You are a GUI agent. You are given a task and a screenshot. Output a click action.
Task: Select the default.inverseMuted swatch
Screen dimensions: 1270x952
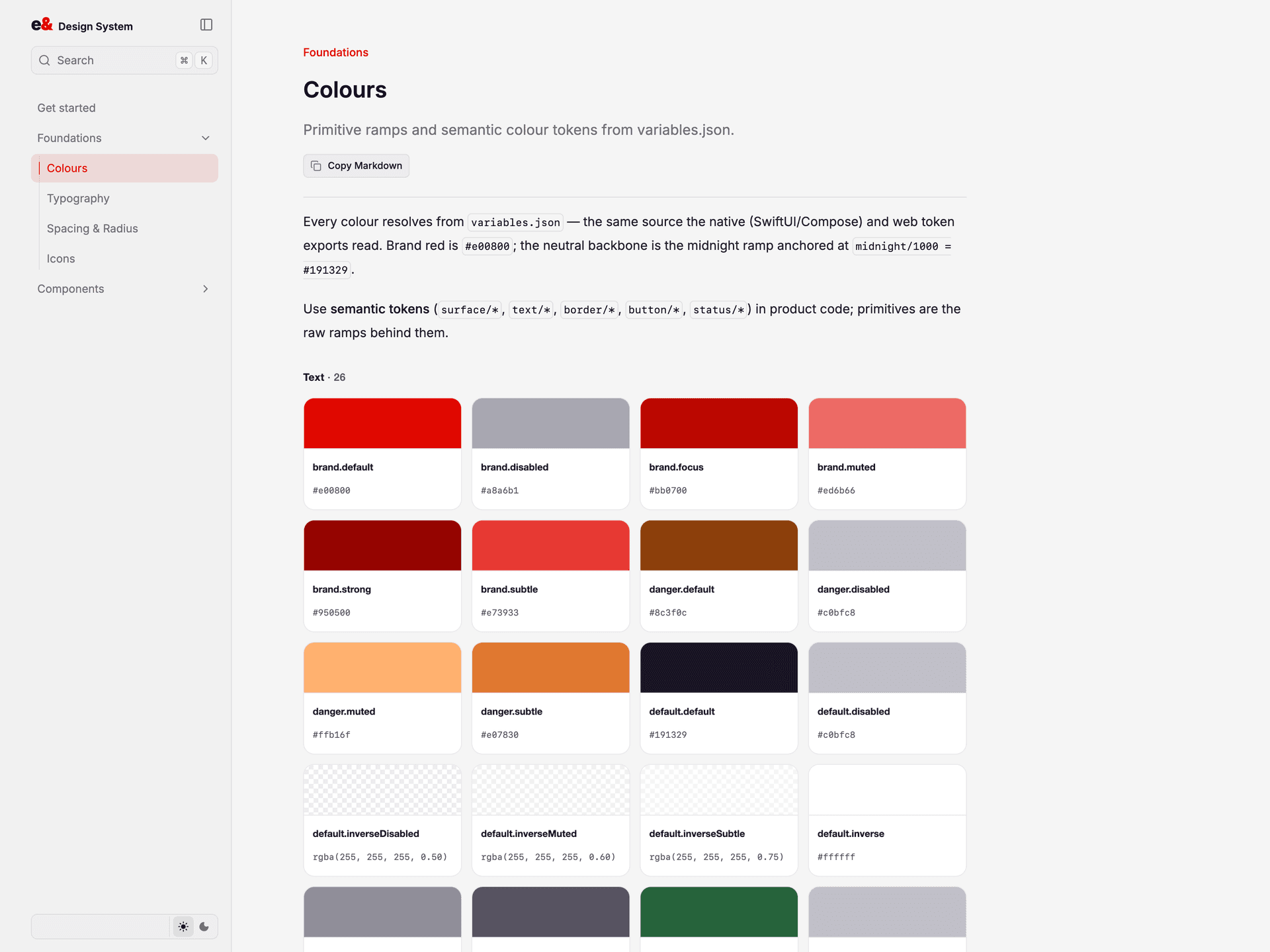point(551,790)
